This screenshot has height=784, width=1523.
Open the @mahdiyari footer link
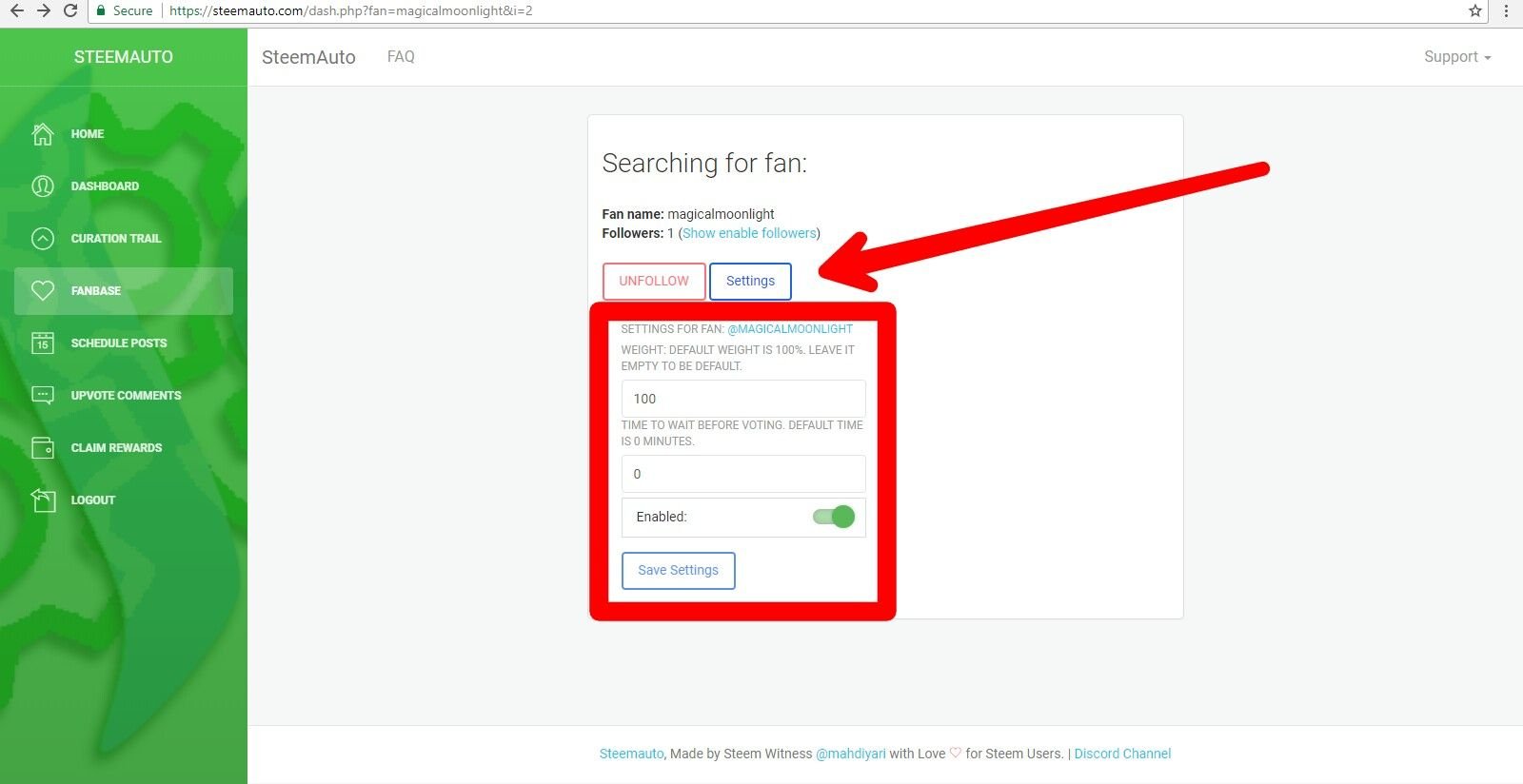(851, 754)
